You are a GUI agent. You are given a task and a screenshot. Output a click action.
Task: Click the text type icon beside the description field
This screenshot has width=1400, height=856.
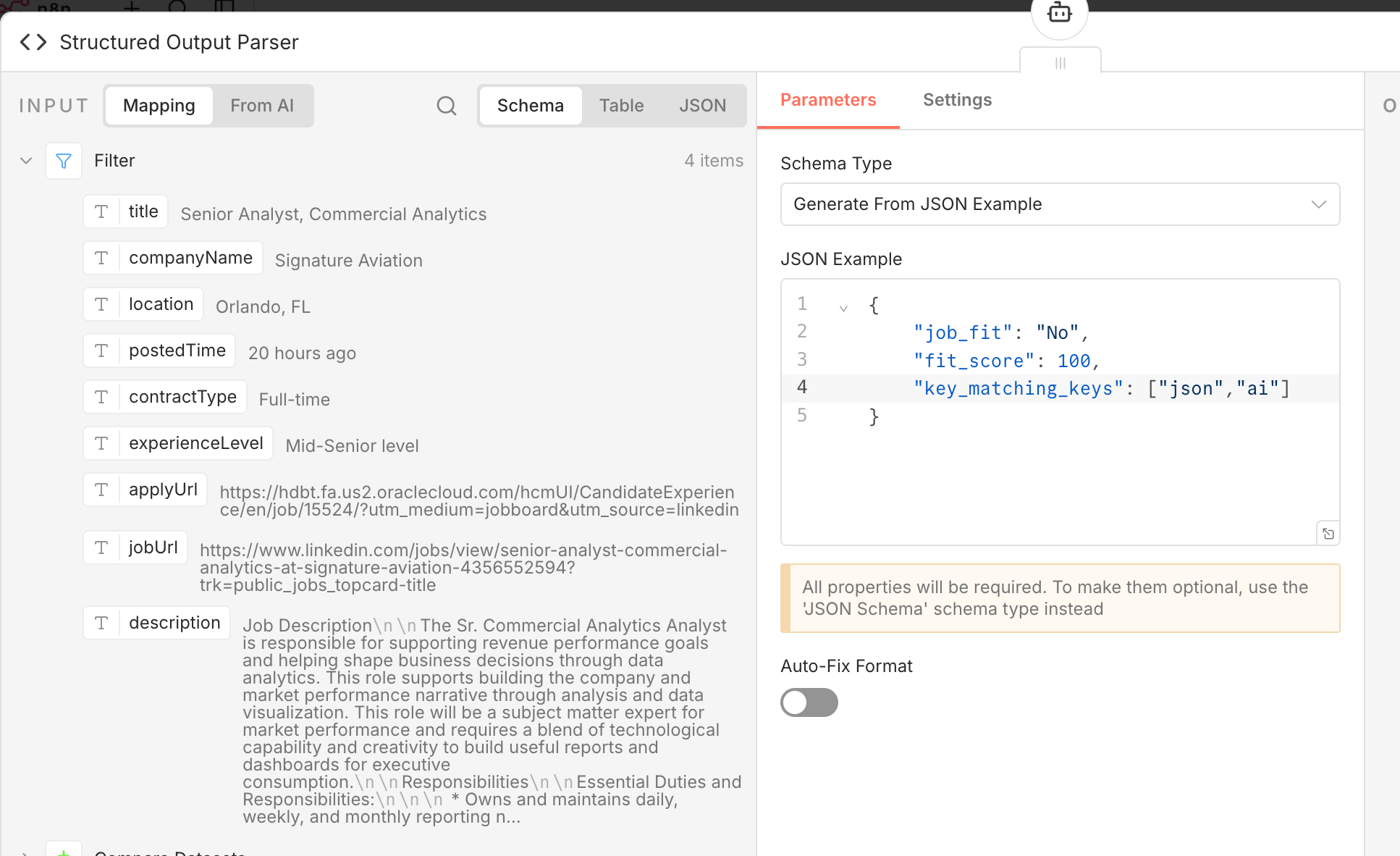click(101, 623)
